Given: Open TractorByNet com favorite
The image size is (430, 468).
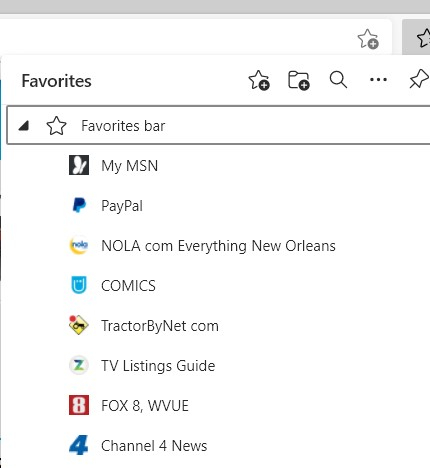Looking at the screenshot, I should (160, 326).
